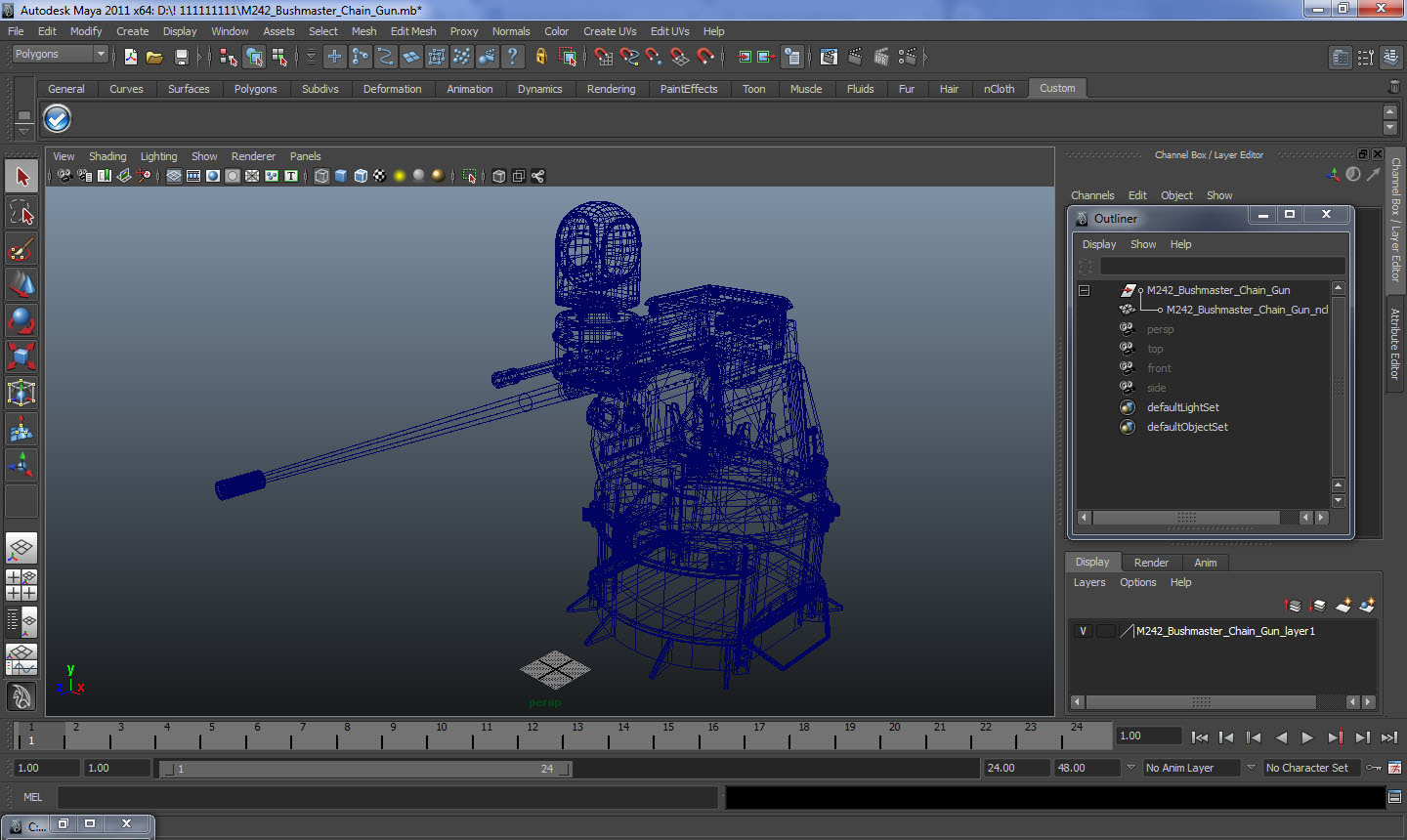Toggle textured display checker icon
1407x840 pixels.
point(380,177)
